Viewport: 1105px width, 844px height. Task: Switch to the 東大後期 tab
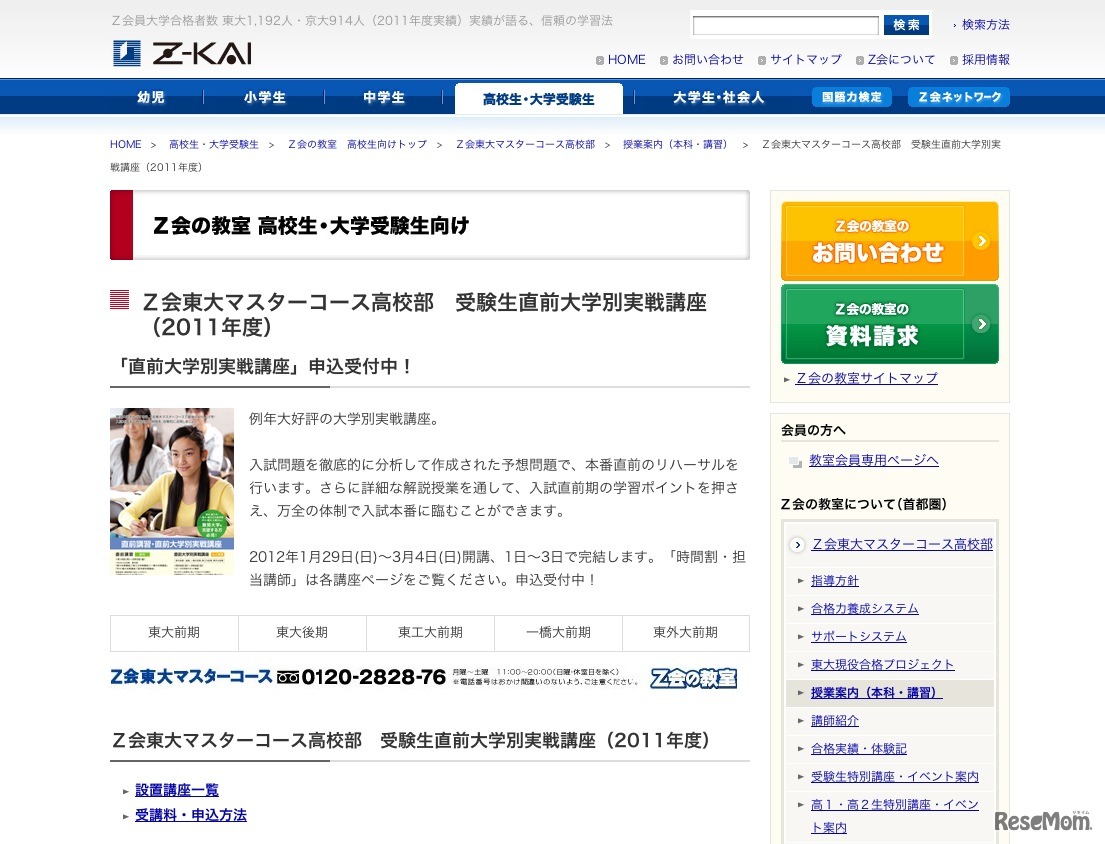(302, 633)
